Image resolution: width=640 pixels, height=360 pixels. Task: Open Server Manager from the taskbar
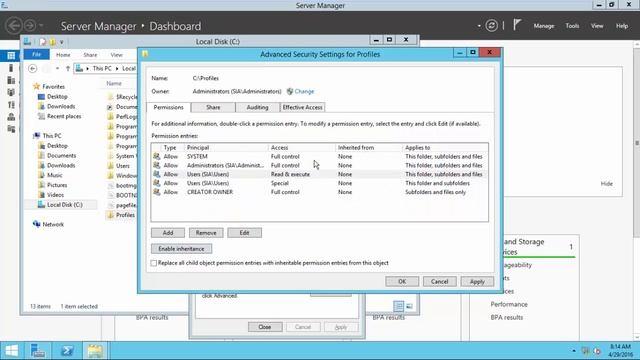tap(38, 351)
